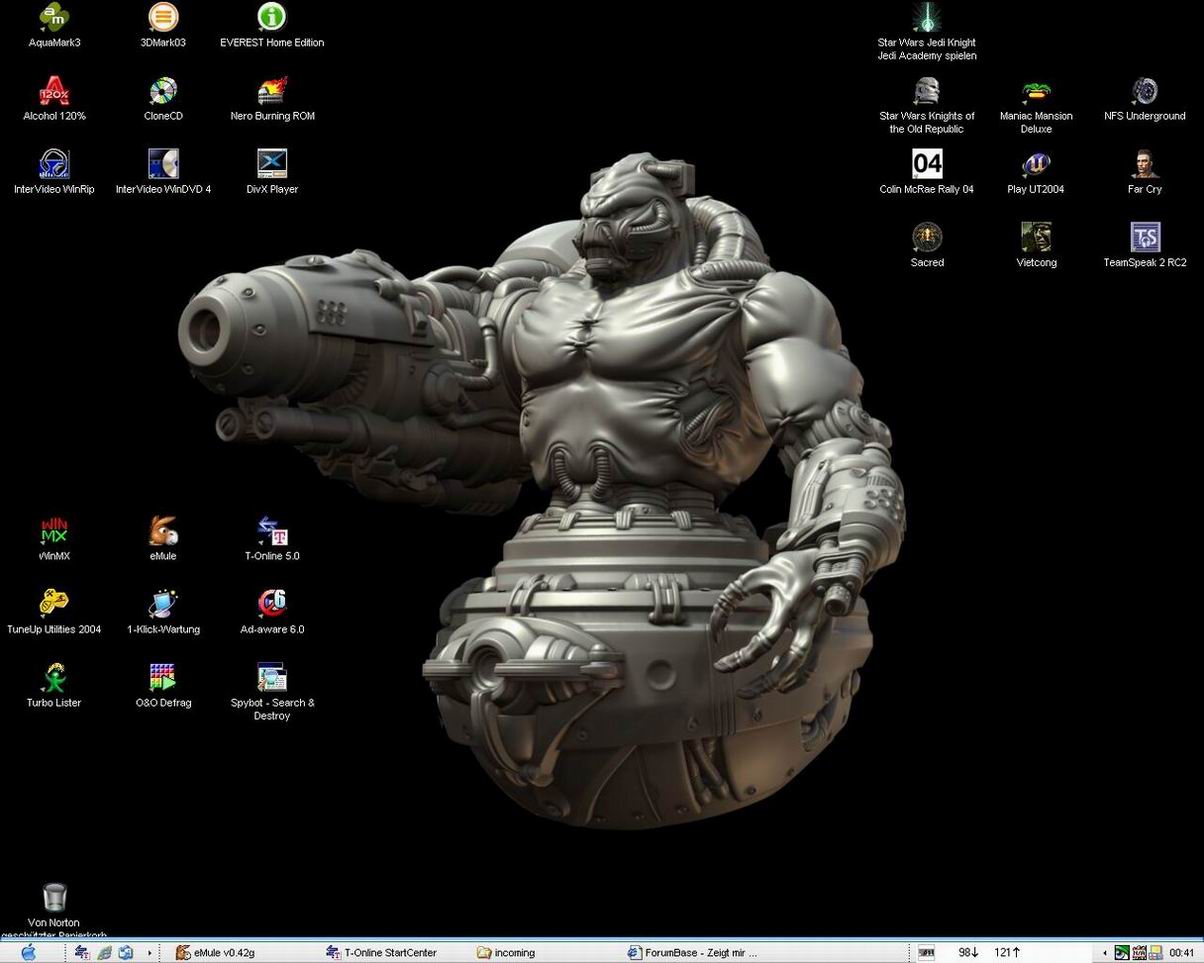
Task: Select the Nero Burning ROM icon
Action: [272, 91]
